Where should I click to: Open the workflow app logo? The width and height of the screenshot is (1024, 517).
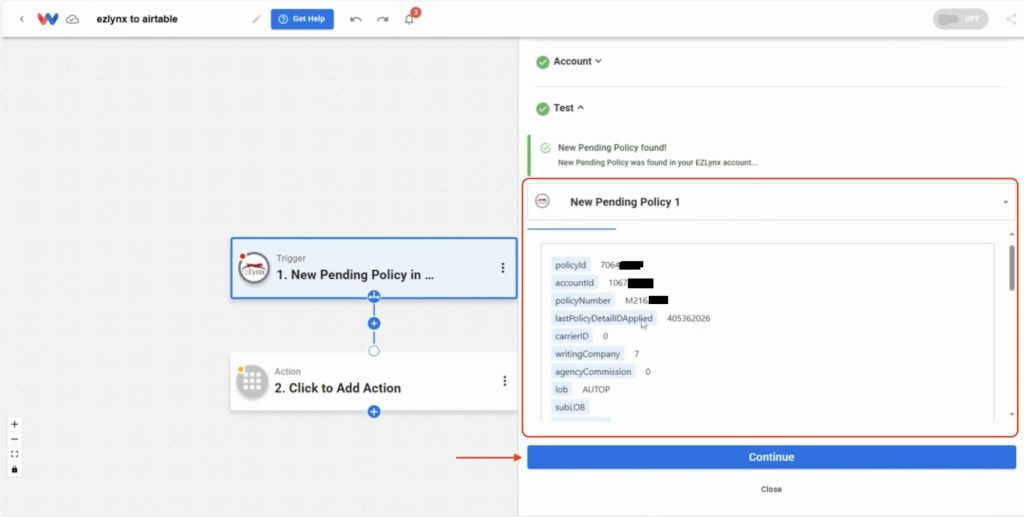(48, 19)
